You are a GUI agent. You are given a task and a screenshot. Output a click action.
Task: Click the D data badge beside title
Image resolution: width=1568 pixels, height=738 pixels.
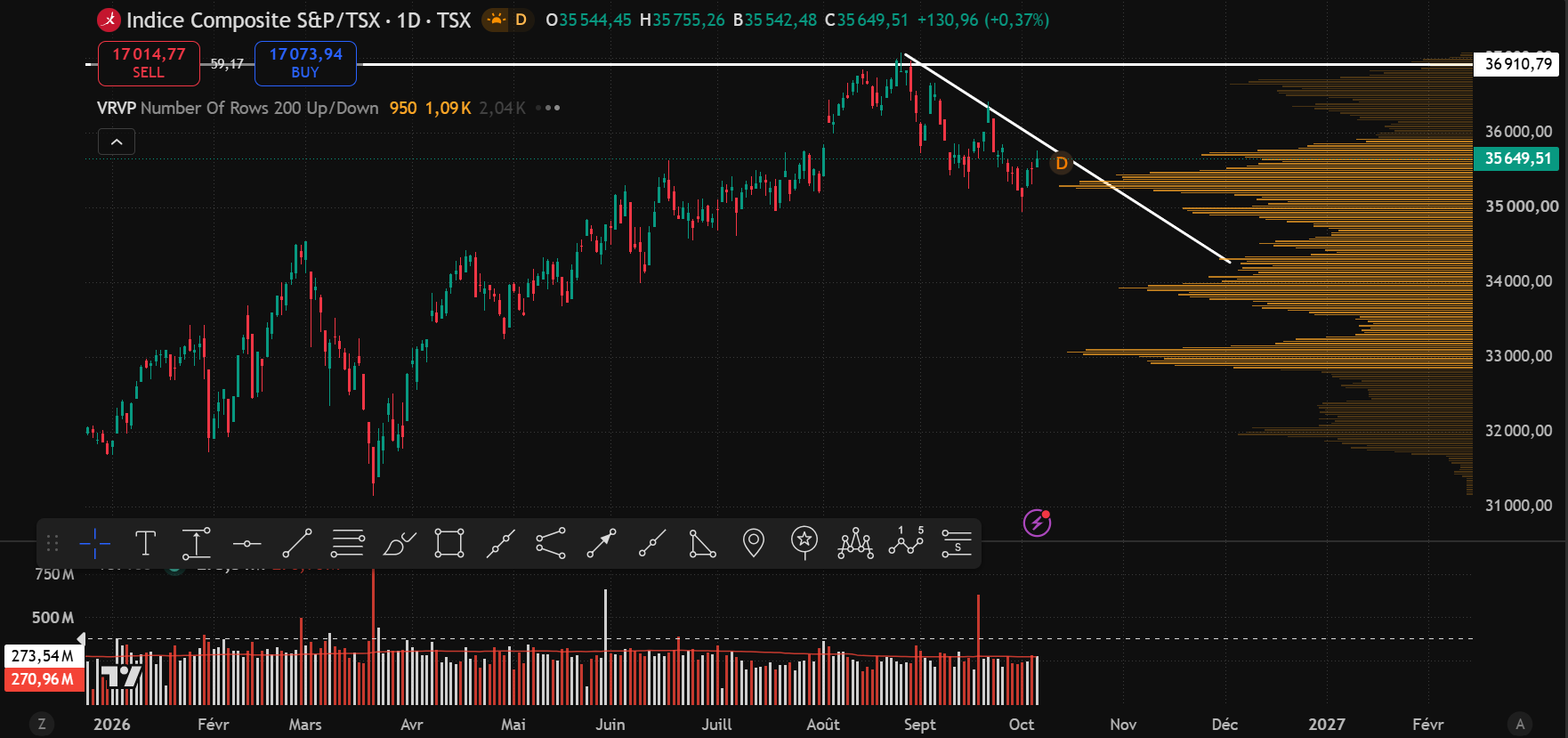(x=521, y=20)
